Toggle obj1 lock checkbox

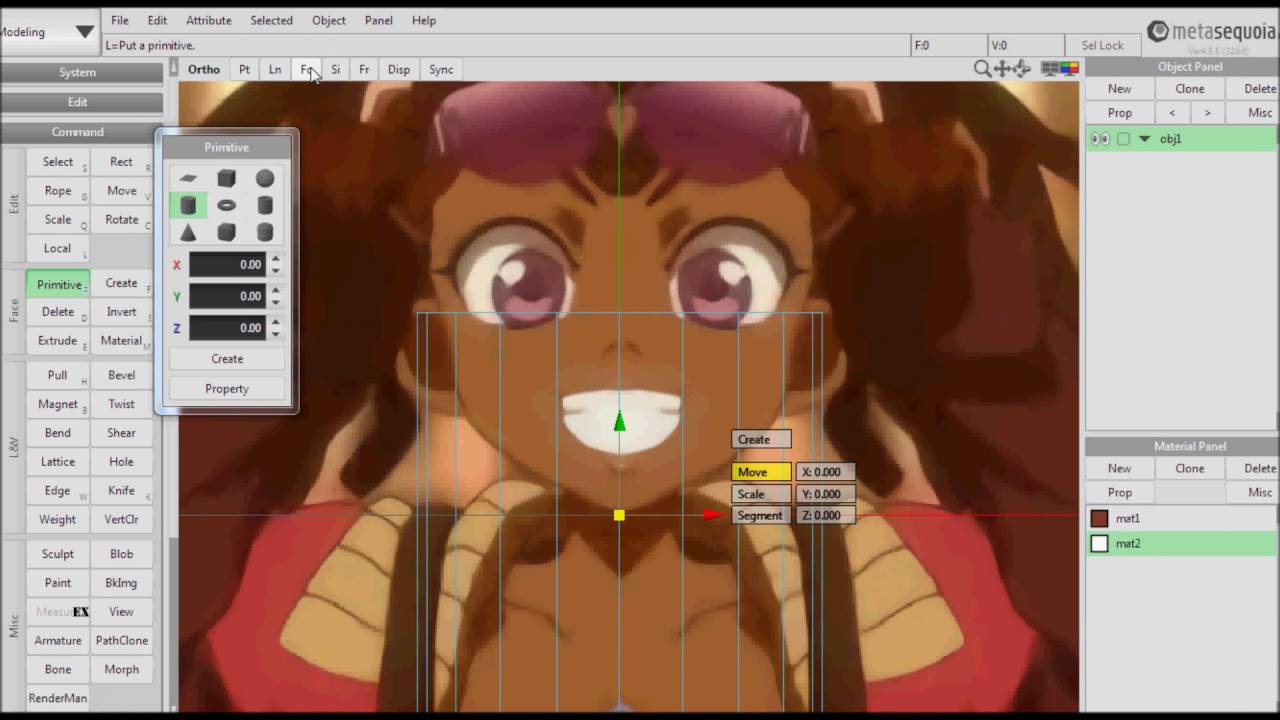click(1123, 139)
